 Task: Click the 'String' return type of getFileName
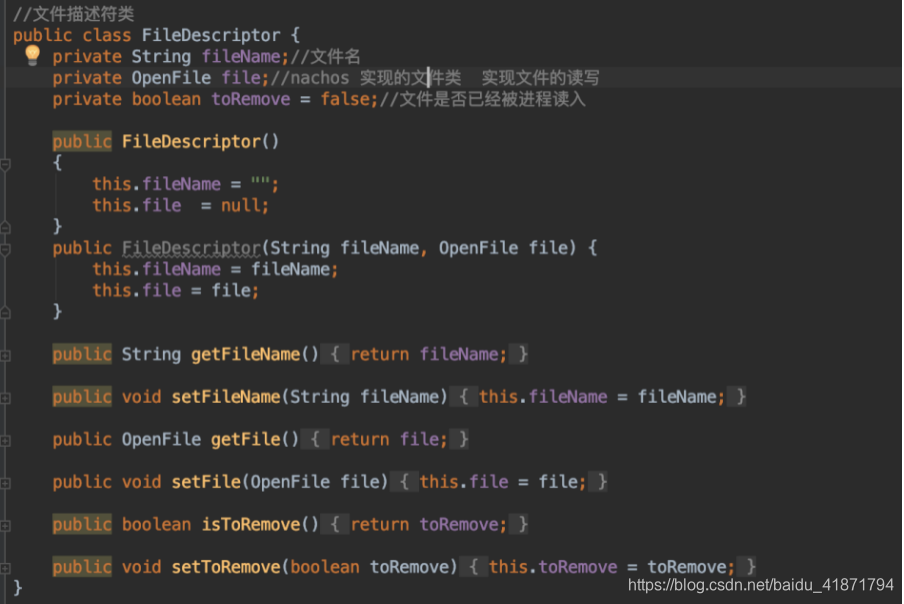pos(151,354)
